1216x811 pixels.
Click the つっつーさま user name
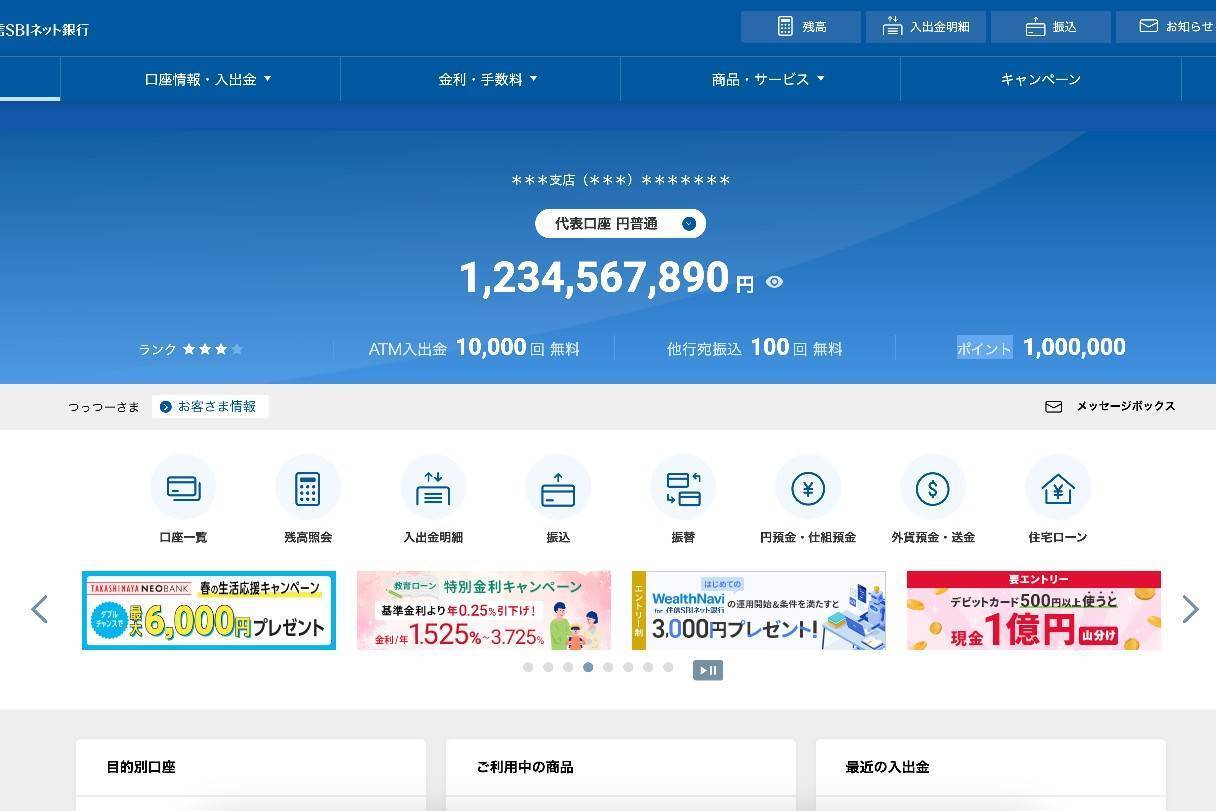point(104,407)
